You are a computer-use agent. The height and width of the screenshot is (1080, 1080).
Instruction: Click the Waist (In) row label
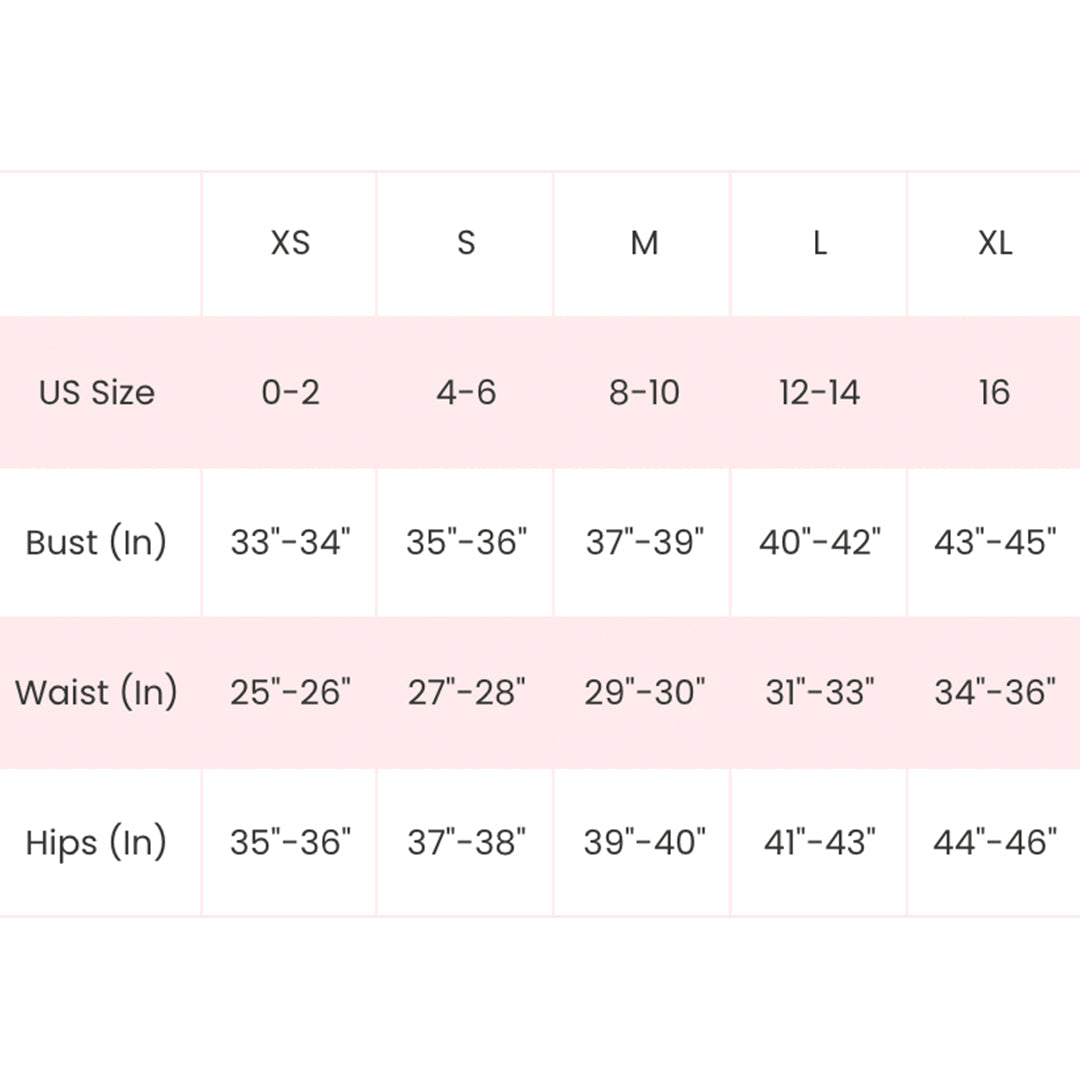click(96, 692)
